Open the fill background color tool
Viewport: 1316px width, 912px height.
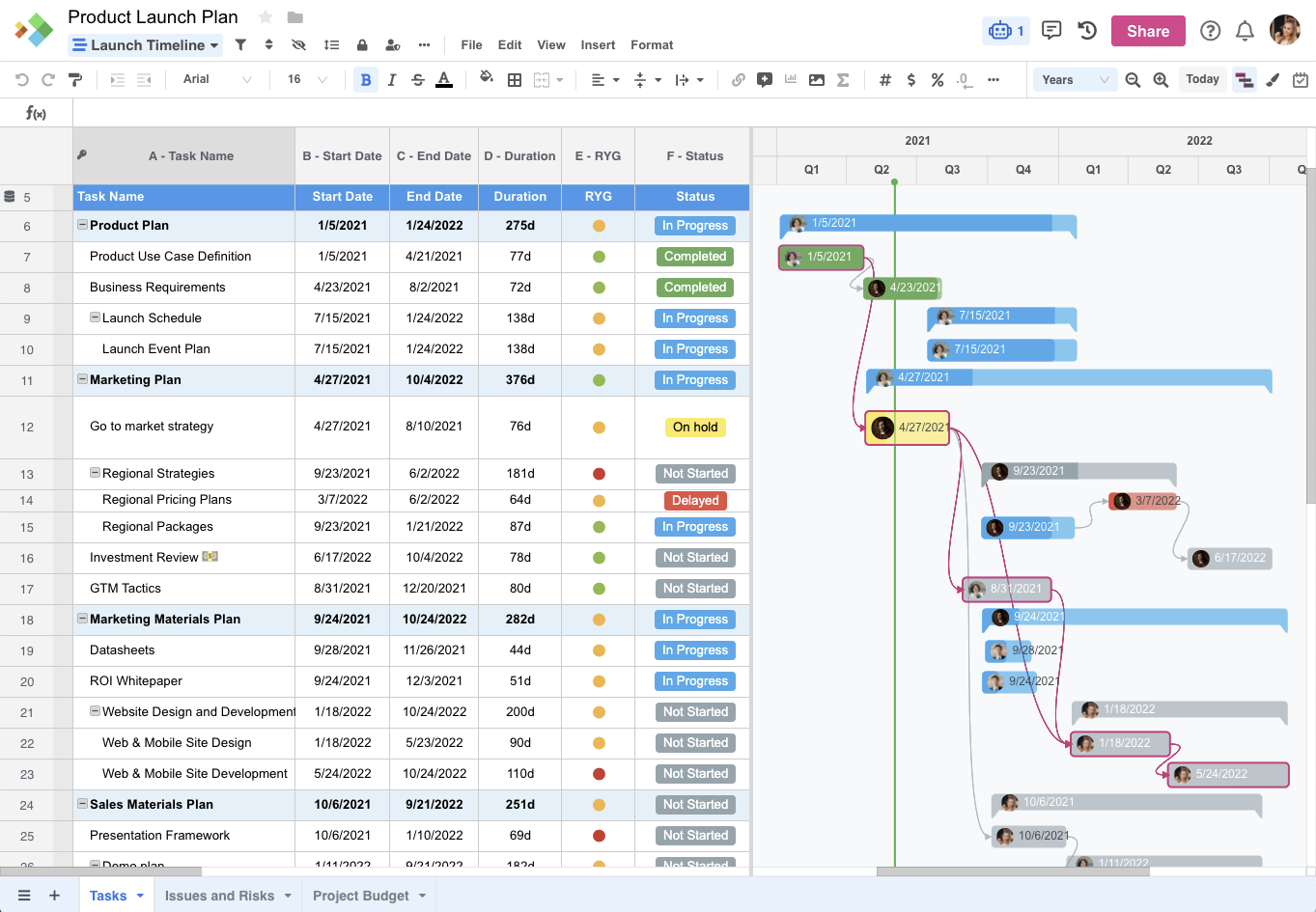[487, 79]
